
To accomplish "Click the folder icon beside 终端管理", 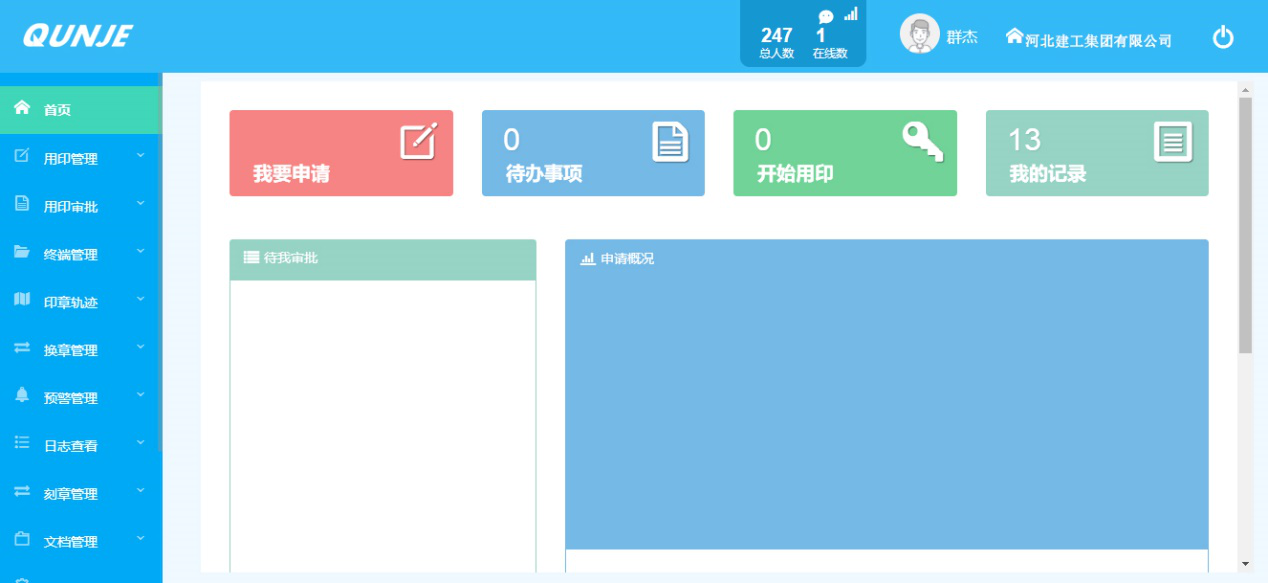I will pyautogui.click(x=22, y=251).
